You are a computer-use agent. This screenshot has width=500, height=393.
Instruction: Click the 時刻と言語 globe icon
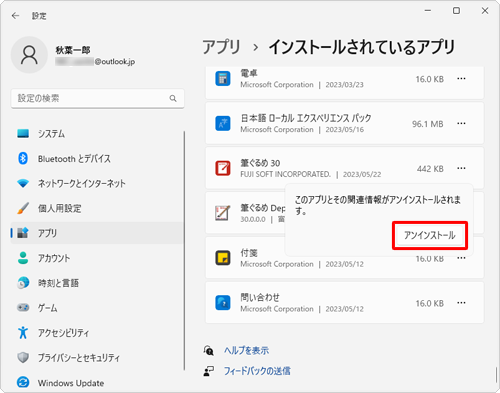point(23,283)
